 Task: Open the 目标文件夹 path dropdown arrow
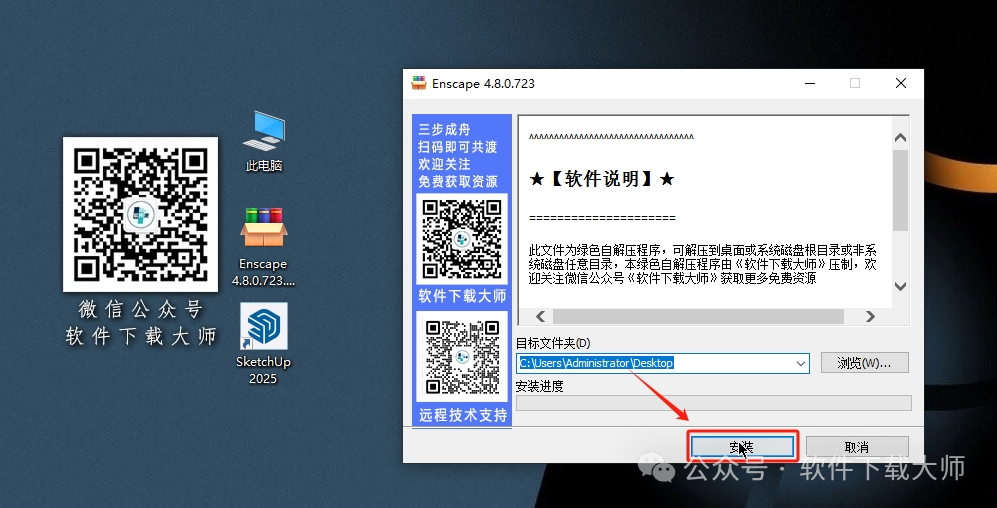[801, 364]
